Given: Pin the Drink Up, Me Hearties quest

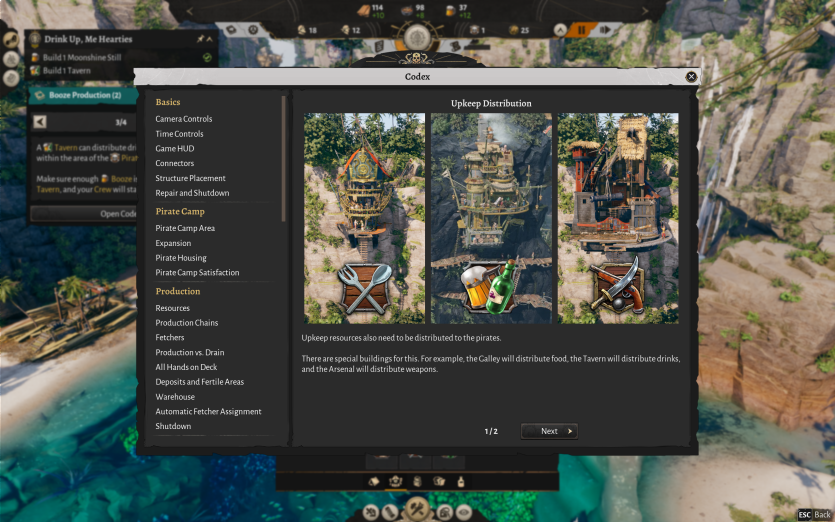Looking at the screenshot, I should click(x=200, y=39).
